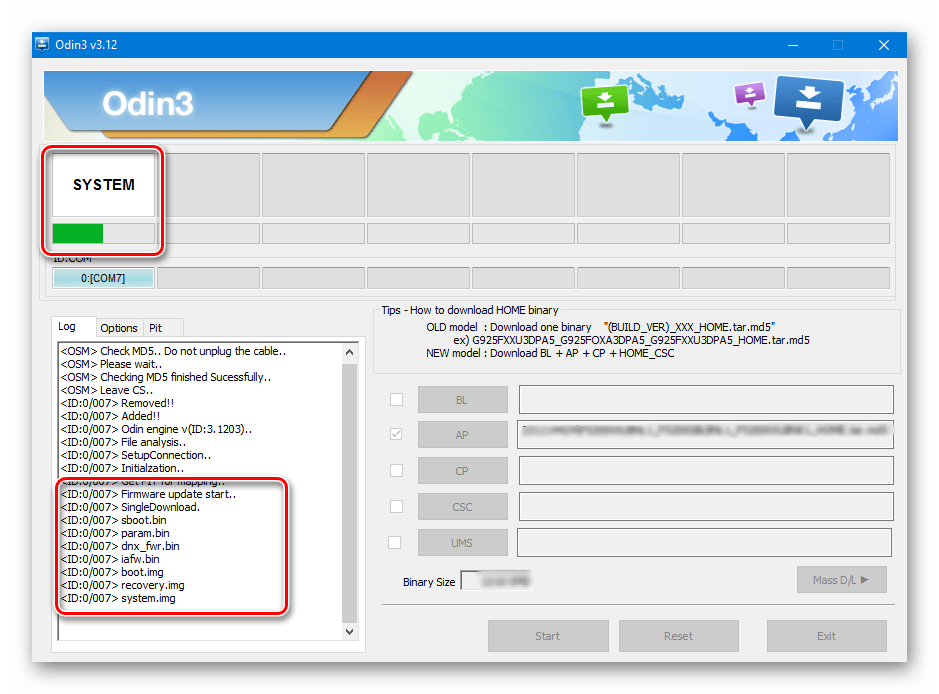Click the Reset button
Image resolution: width=939 pixels, height=694 pixels.
(678, 636)
